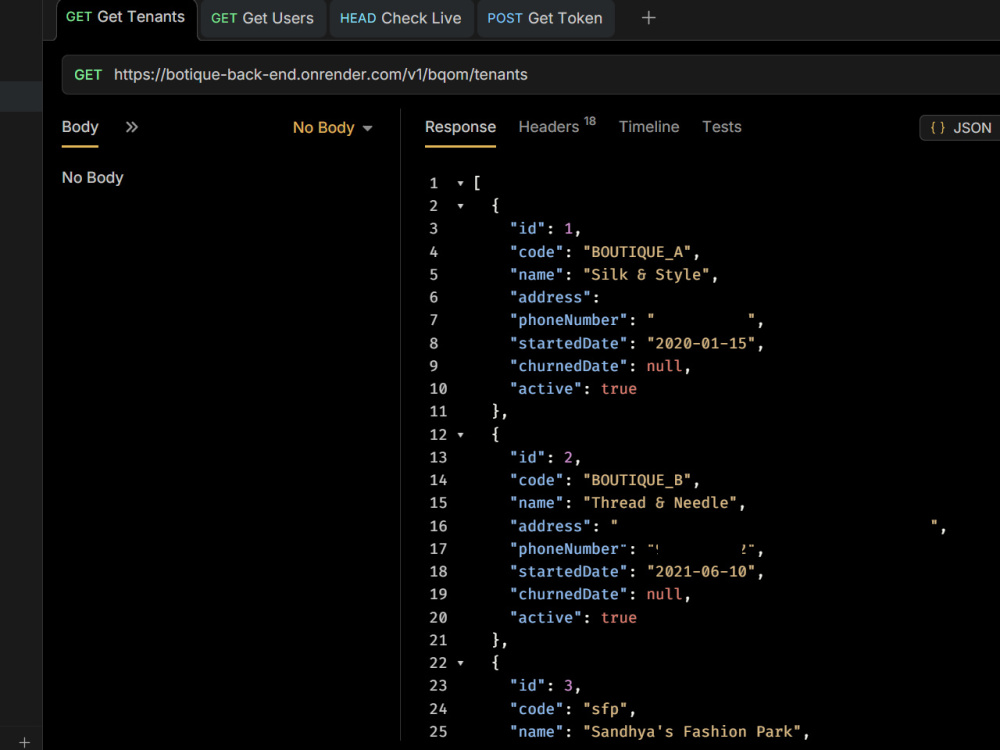Collapse the object starting at line 12
Screen dimensions: 1000x750
(460, 435)
